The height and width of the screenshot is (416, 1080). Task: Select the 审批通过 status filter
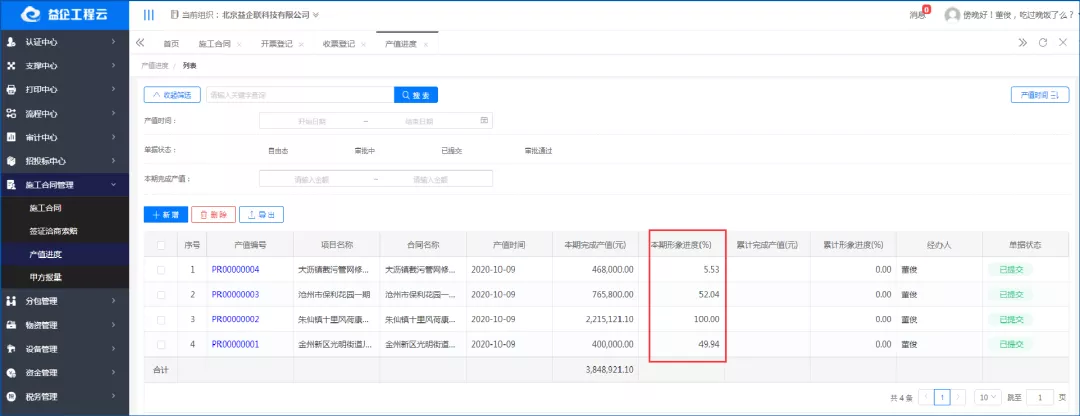tap(538, 150)
